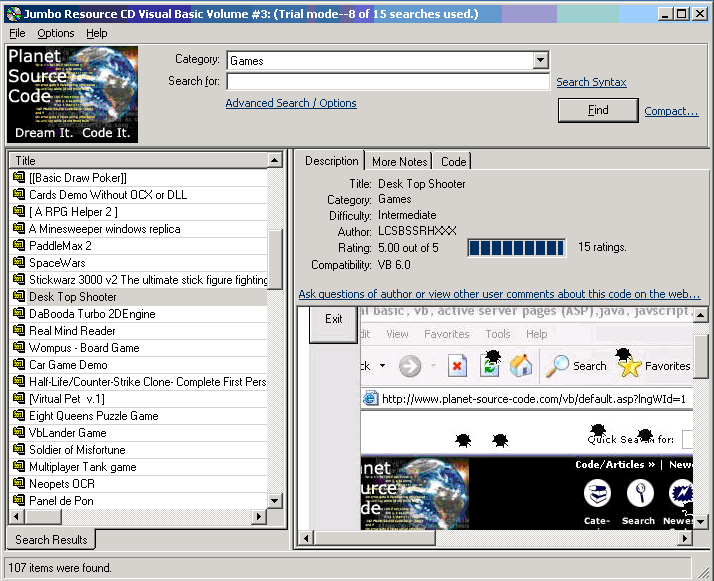The width and height of the screenshot is (714, 581).
Task: Expand the Category dropdown arrow
Action: [x=540, y=60]
